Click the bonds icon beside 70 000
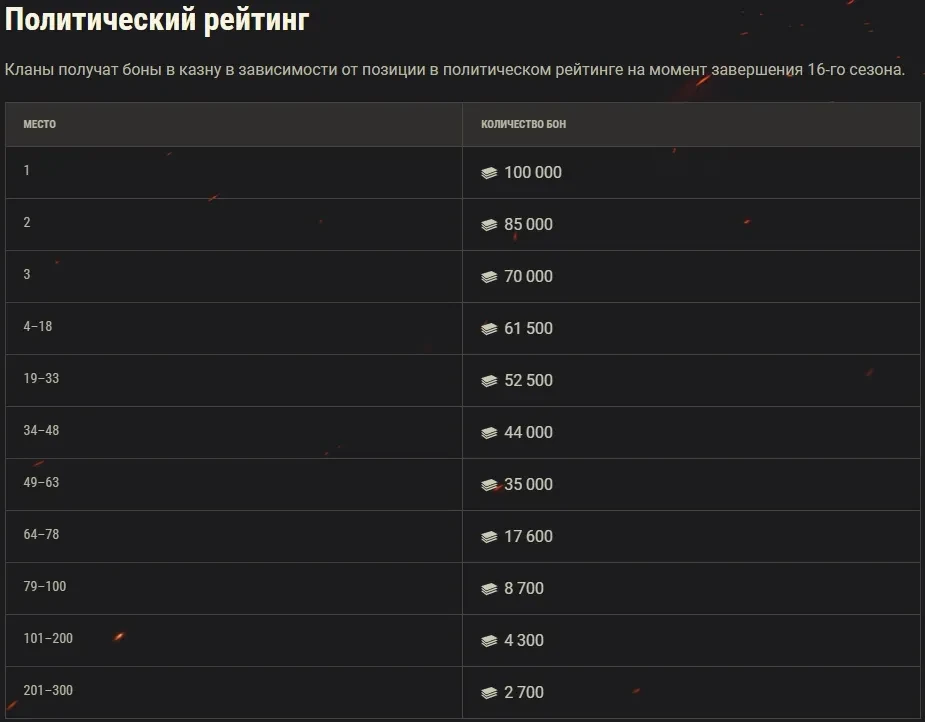Viewport: 925px width, 722px height. click(489, 277)
